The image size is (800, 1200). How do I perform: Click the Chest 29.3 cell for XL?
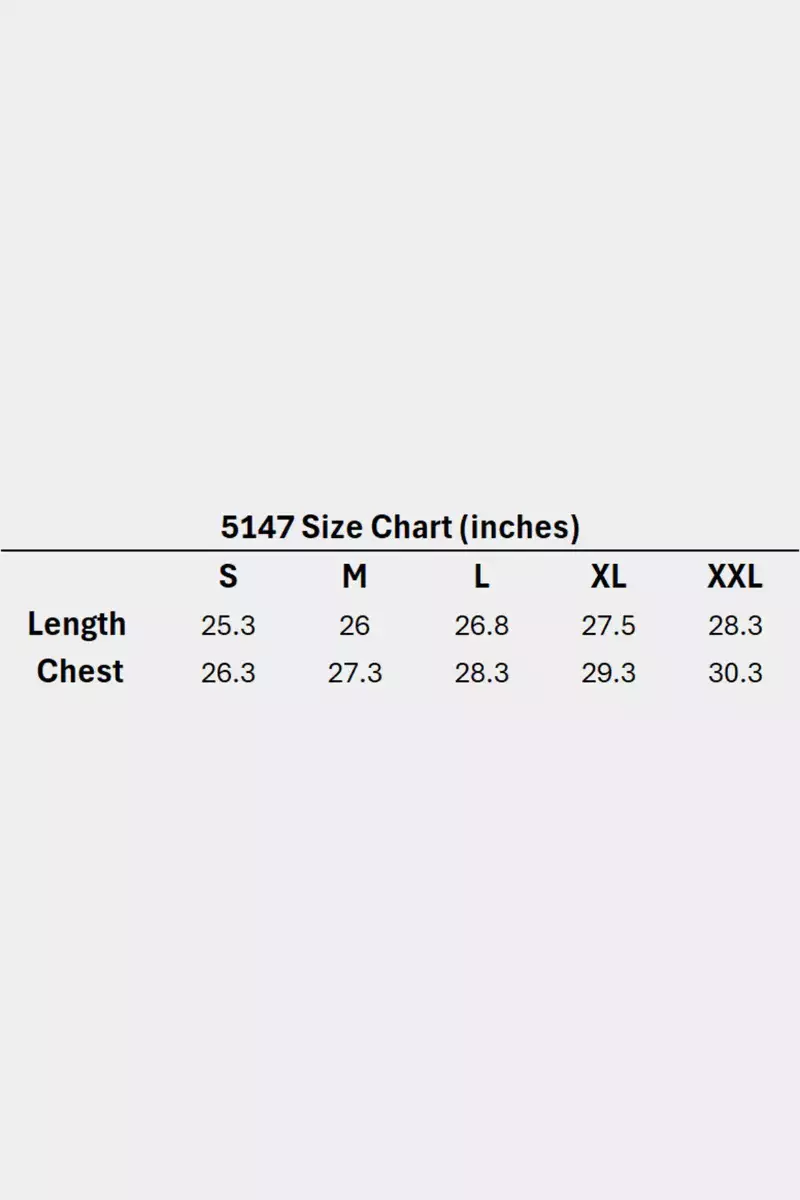pyautogui.click(x=608, y=673)
